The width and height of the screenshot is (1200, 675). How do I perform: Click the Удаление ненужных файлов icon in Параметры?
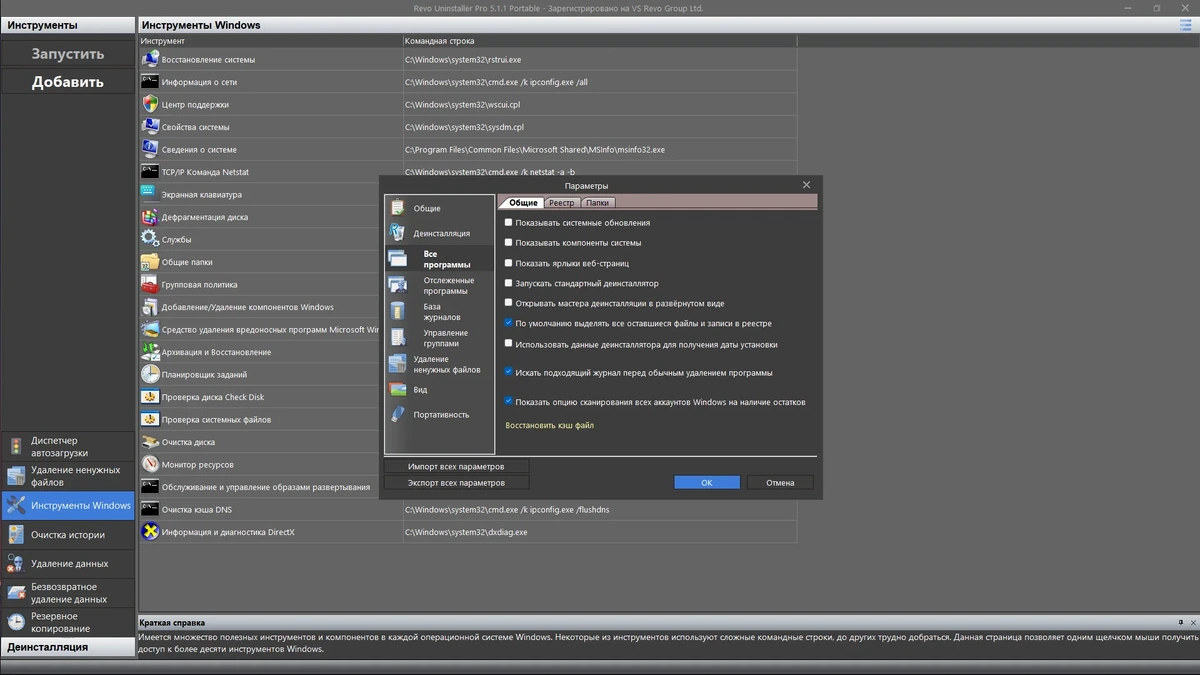(x=398, y=364)
